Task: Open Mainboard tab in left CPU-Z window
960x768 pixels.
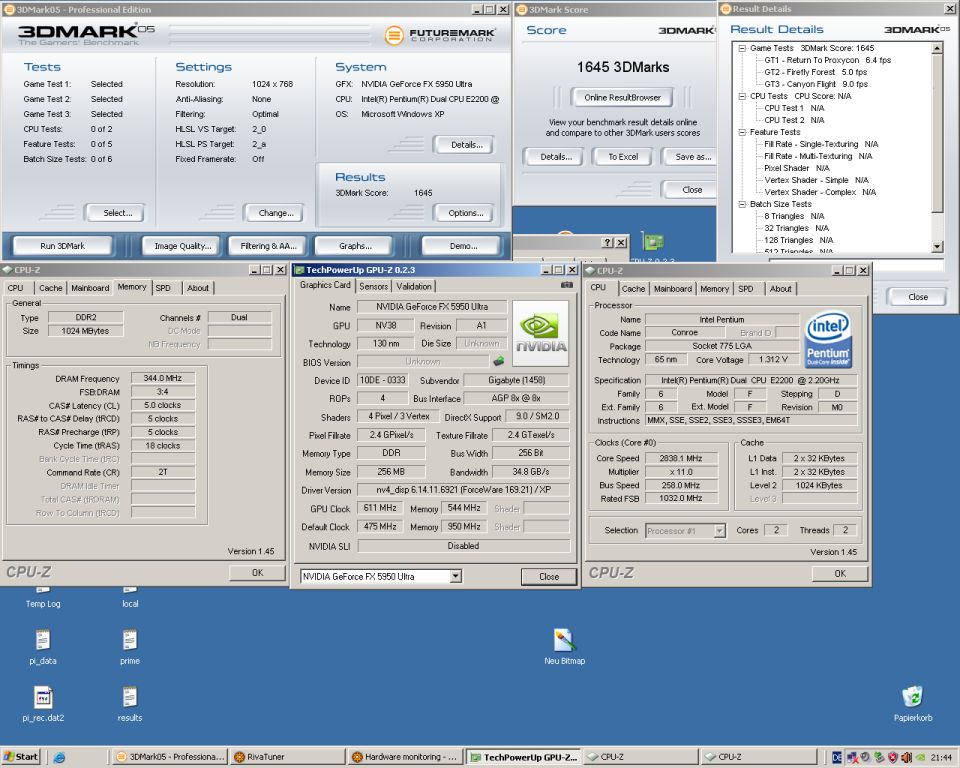Action: [90, 288]
